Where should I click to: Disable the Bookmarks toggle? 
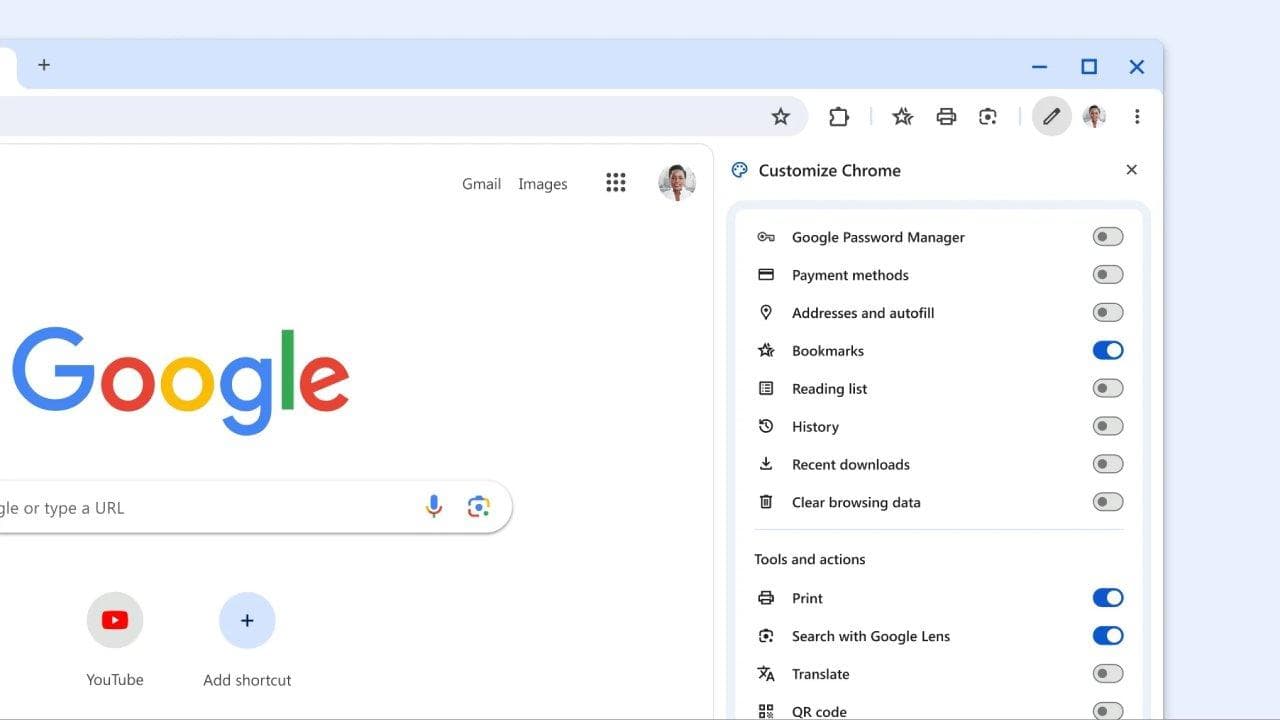(x=1108, y=350)
